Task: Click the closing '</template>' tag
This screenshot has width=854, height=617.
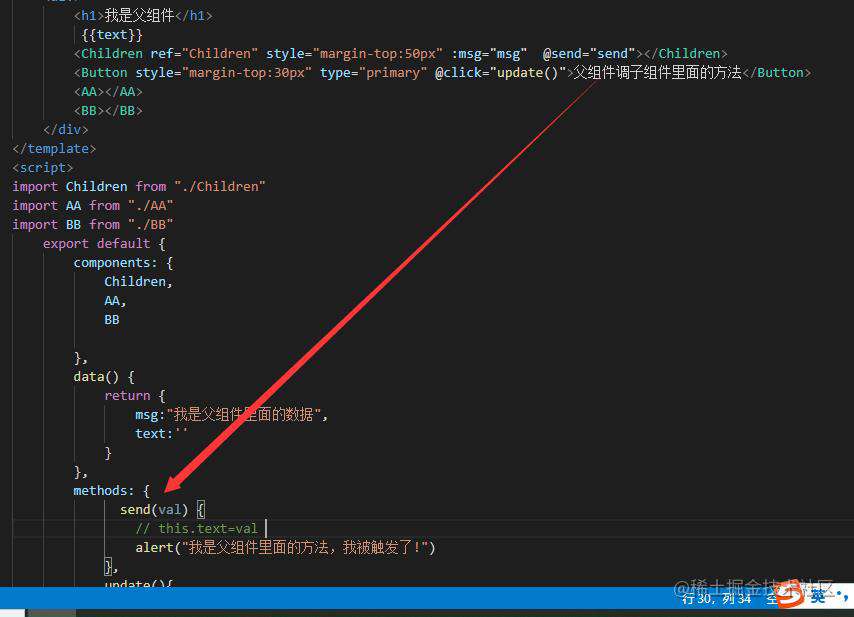Action: (x=54, y=149)
